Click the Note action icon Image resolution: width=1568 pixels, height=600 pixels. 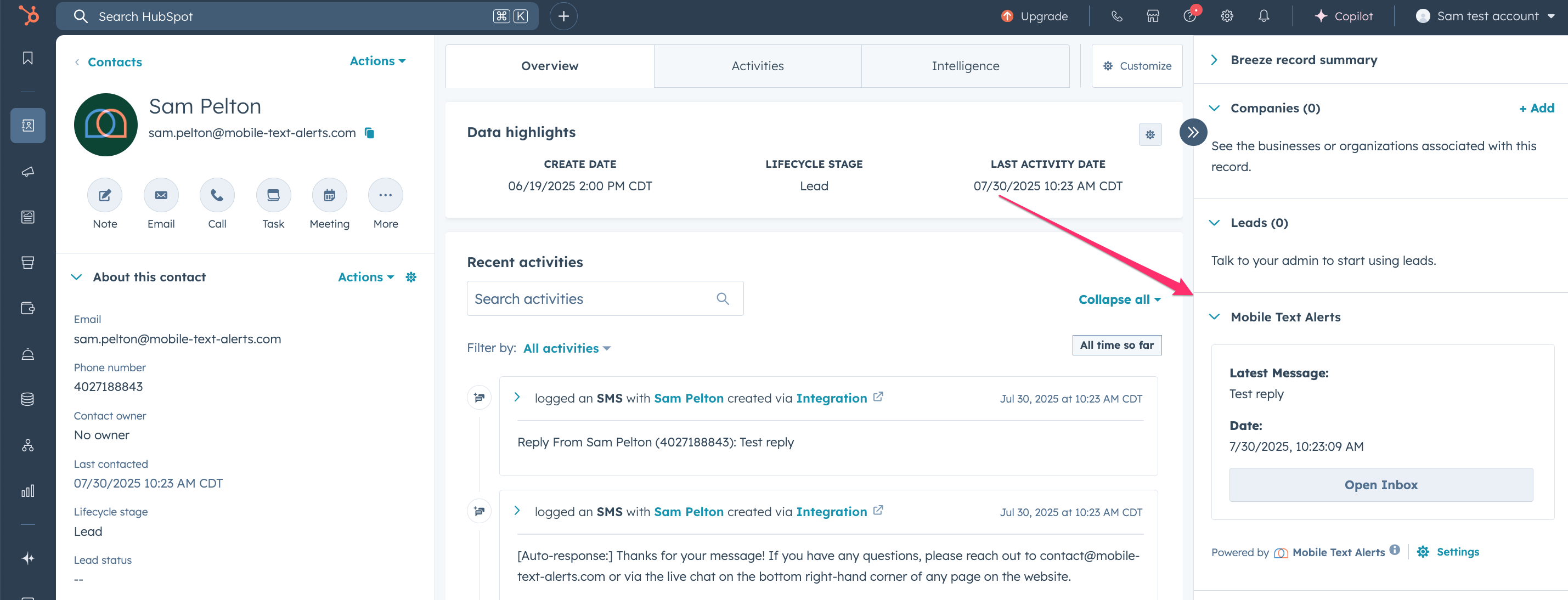105,195
